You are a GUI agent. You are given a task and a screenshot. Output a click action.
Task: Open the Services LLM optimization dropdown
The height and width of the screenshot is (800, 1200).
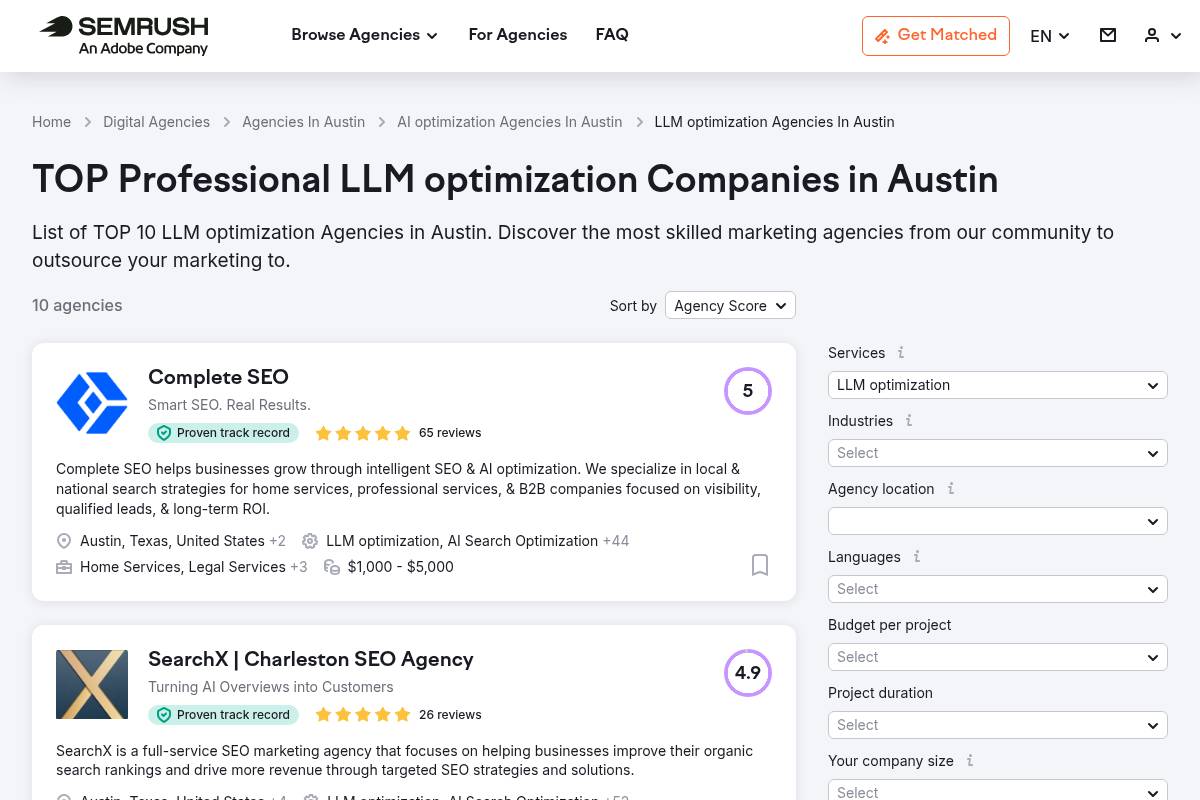(998, 385)
